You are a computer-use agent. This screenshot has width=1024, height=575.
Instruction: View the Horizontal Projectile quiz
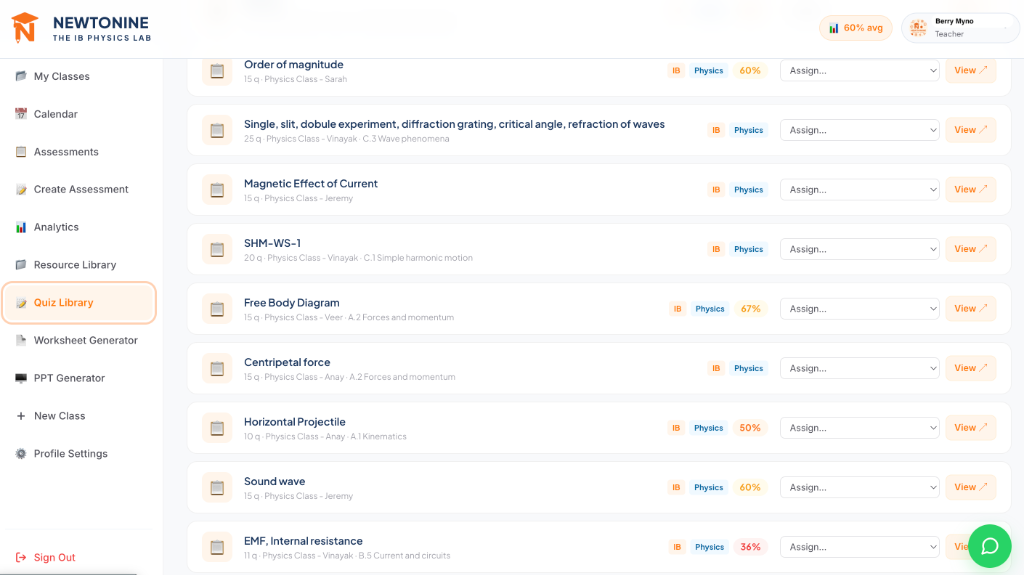[x=970, y=427]
